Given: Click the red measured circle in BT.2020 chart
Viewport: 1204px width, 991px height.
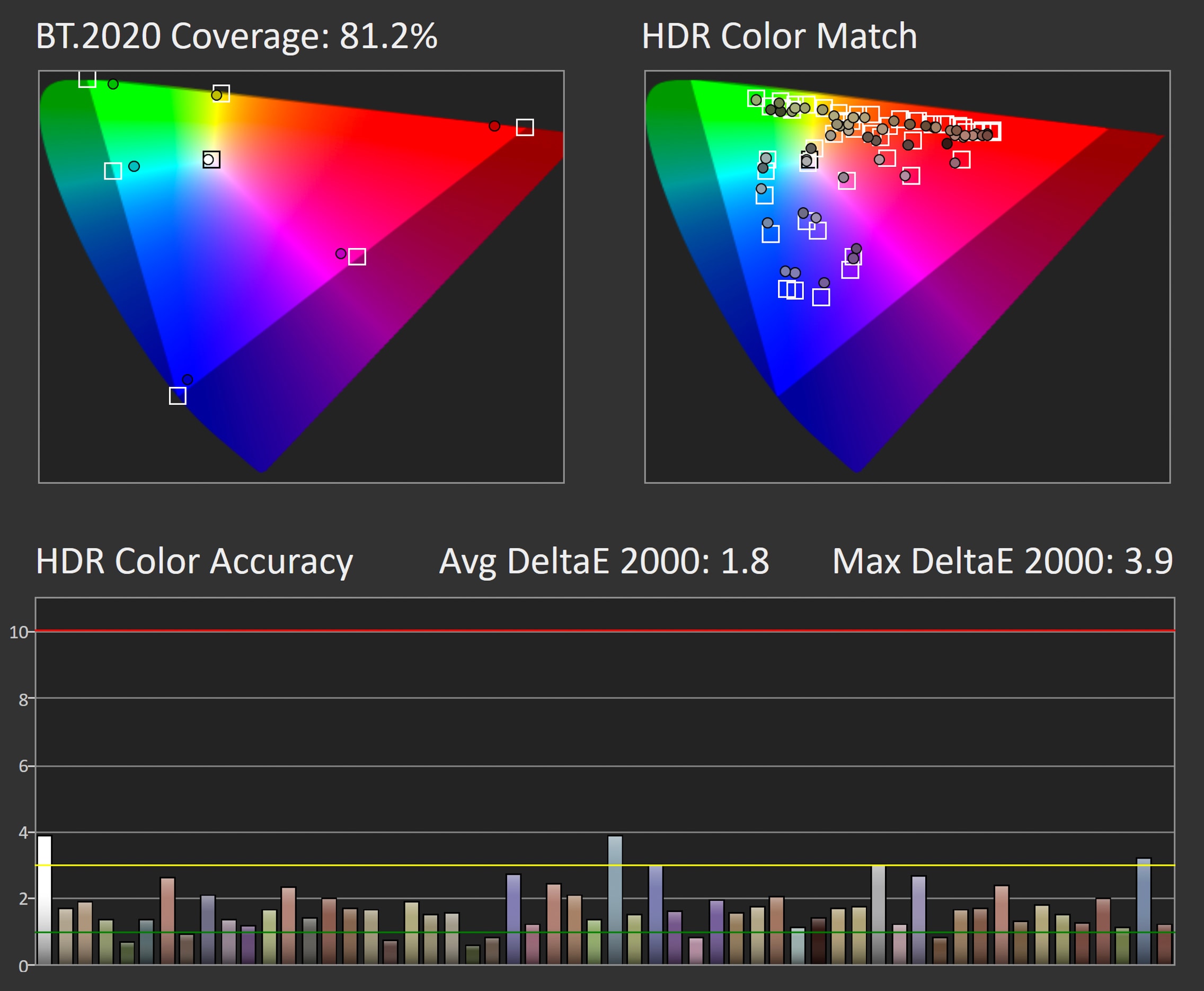Looking at the screenshot, I should (x=494, y=126).
